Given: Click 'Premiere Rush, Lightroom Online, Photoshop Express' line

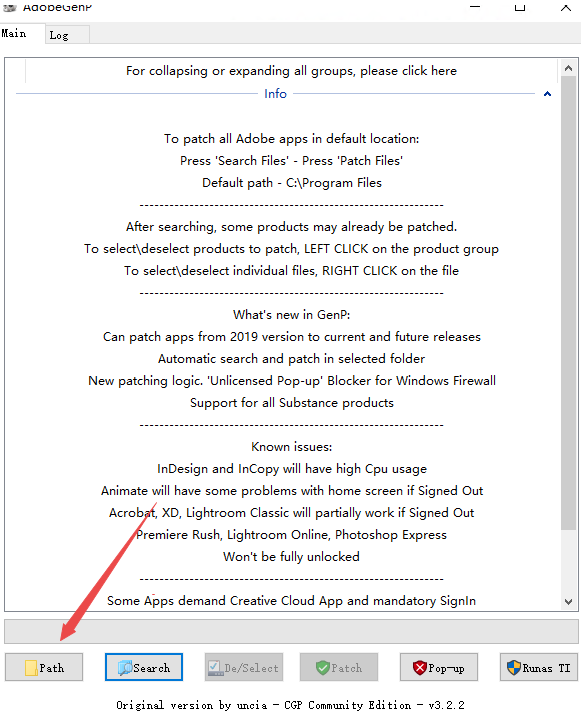Looking at the screenshot, I should click(x=291, y=535).
